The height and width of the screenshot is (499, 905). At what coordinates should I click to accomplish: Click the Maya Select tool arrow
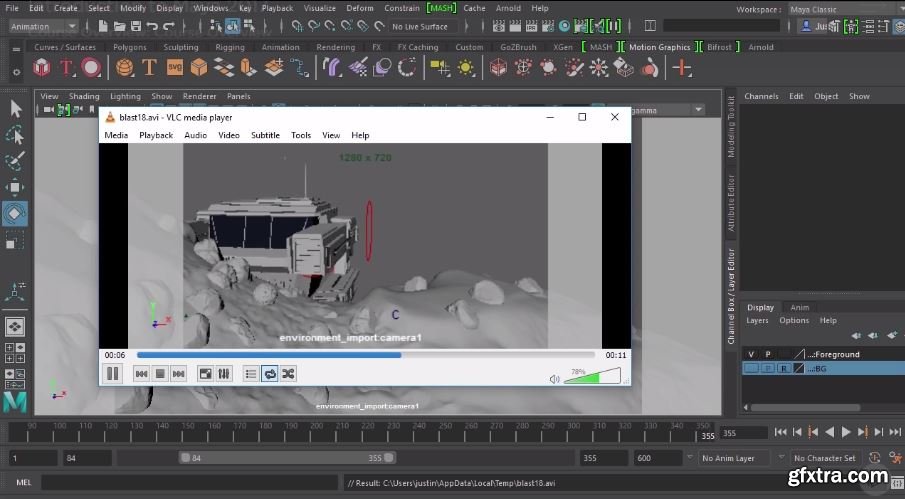point(15,108)
